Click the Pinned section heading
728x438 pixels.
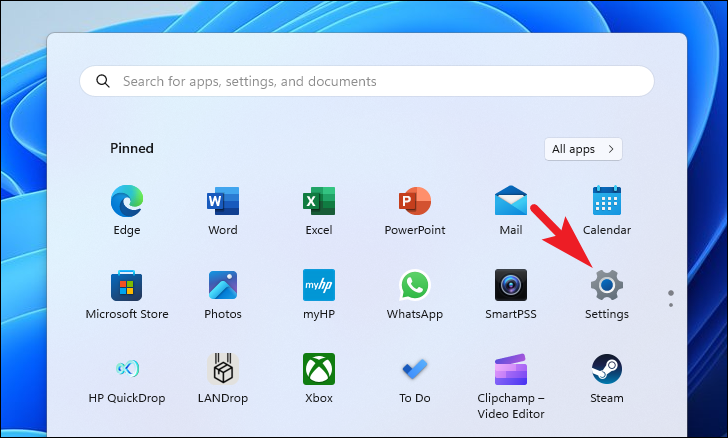click(132, 148)
